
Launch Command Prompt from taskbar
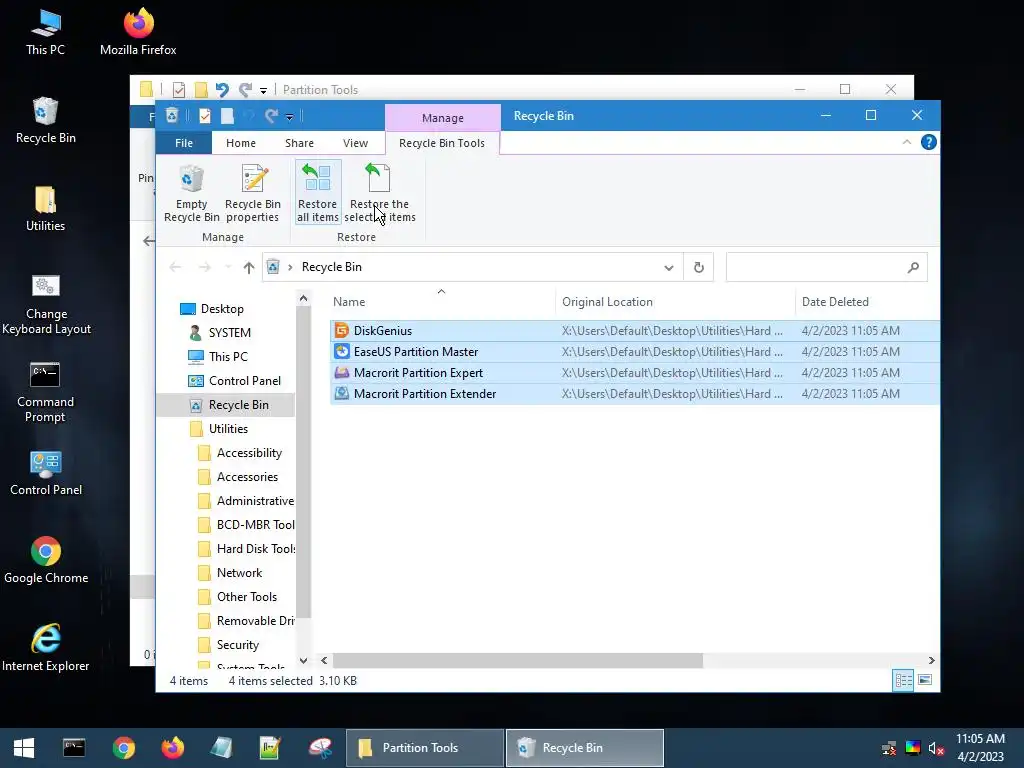74,748
